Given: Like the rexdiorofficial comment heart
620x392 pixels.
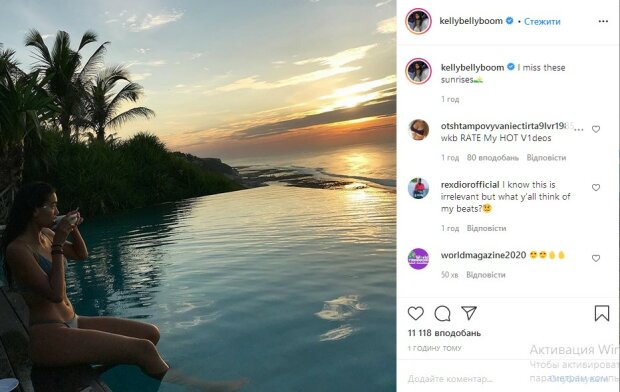Looking at the screenshot, I should [x=596, y=187].
